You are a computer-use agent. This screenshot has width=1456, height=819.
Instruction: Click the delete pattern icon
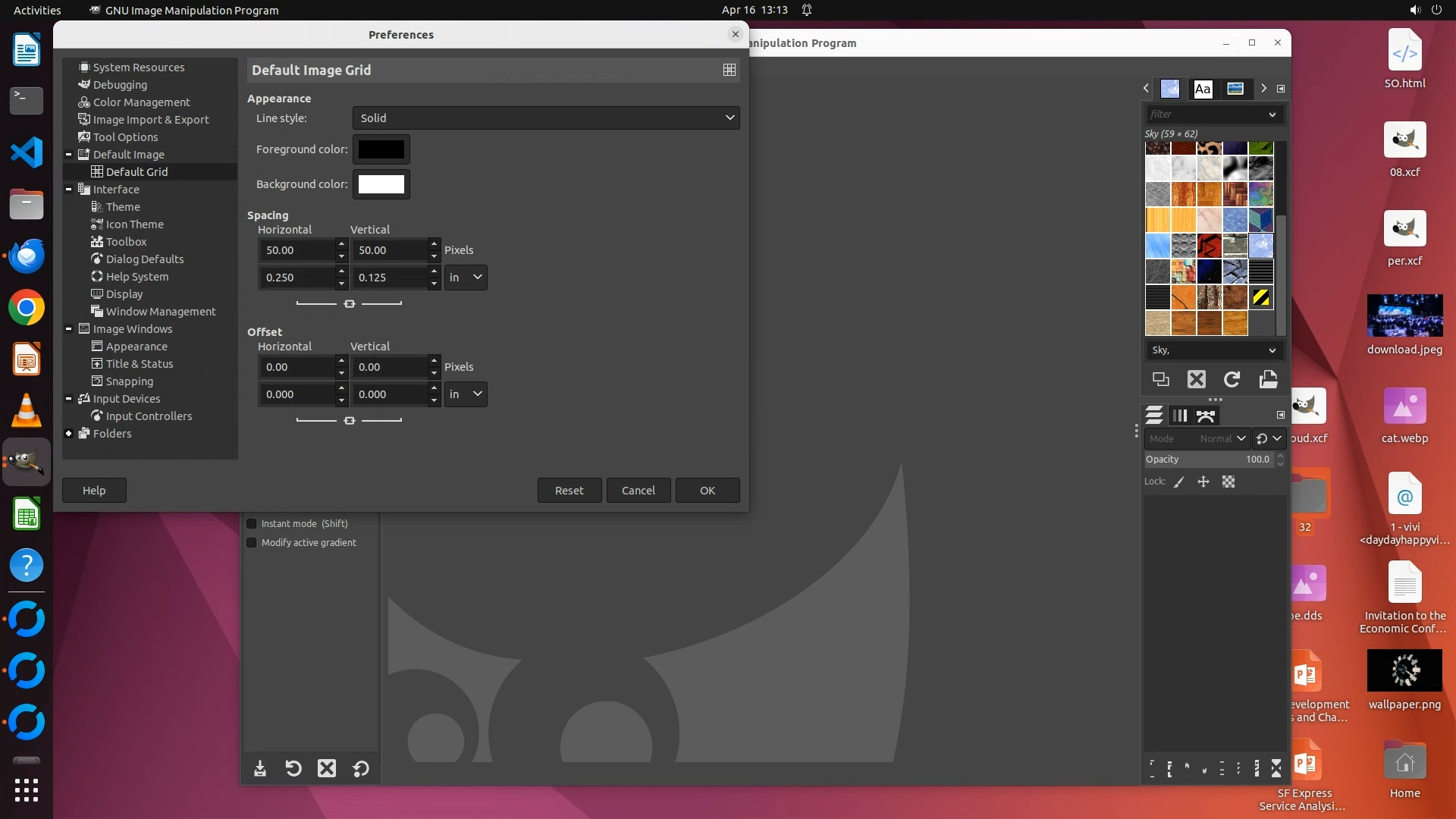pyautogui.click(x=1196, y=379)
